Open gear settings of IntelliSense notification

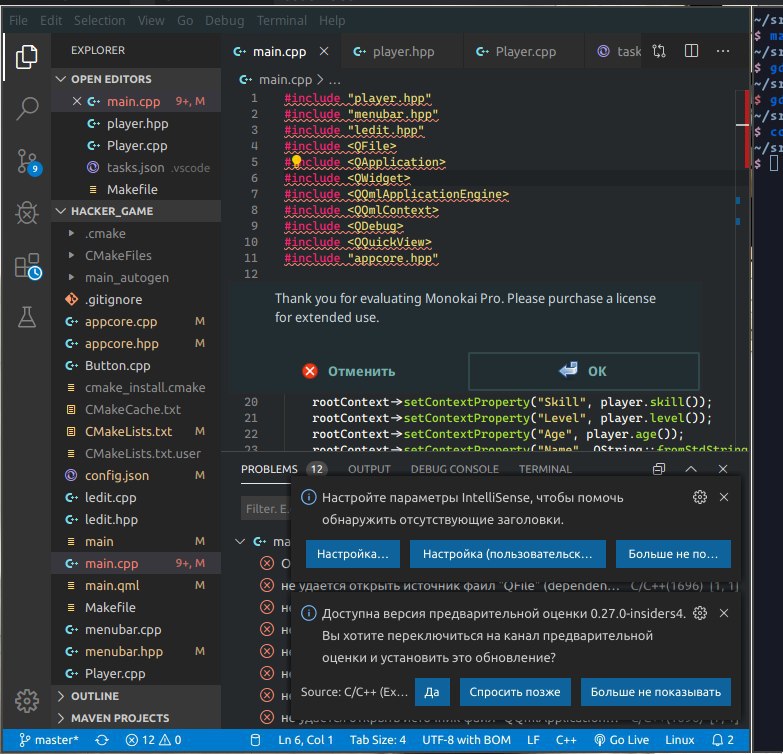(700, 497)
